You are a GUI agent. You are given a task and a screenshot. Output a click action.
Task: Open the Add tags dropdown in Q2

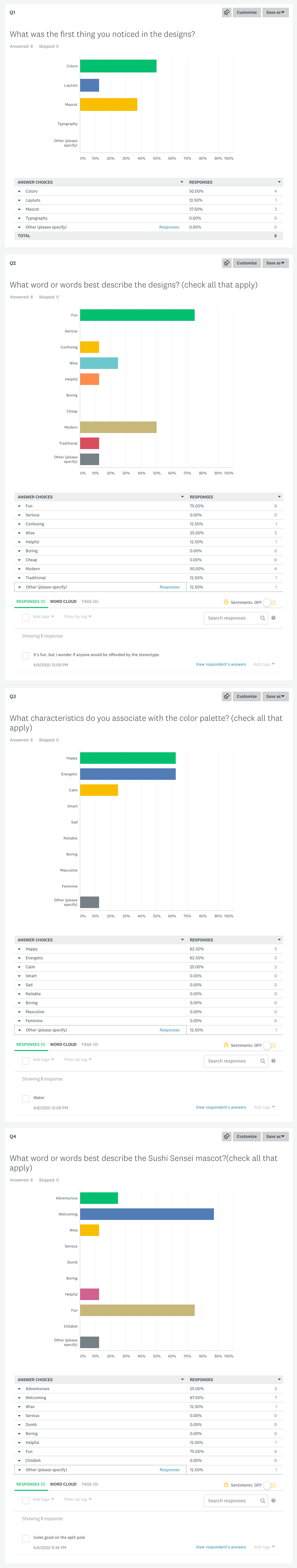pyautogui.click(x=41, y=617)
